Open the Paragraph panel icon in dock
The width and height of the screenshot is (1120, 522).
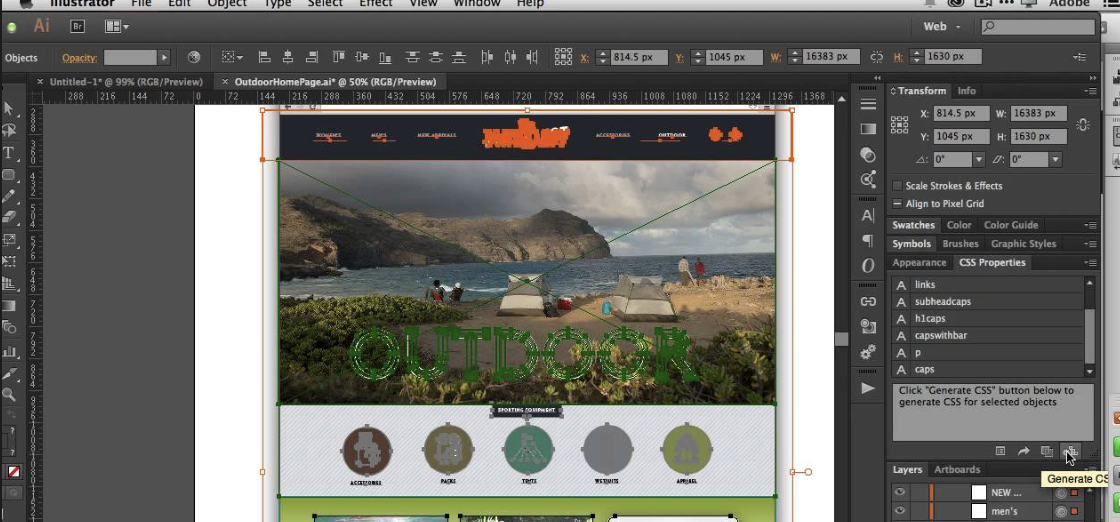click(868, 240)
